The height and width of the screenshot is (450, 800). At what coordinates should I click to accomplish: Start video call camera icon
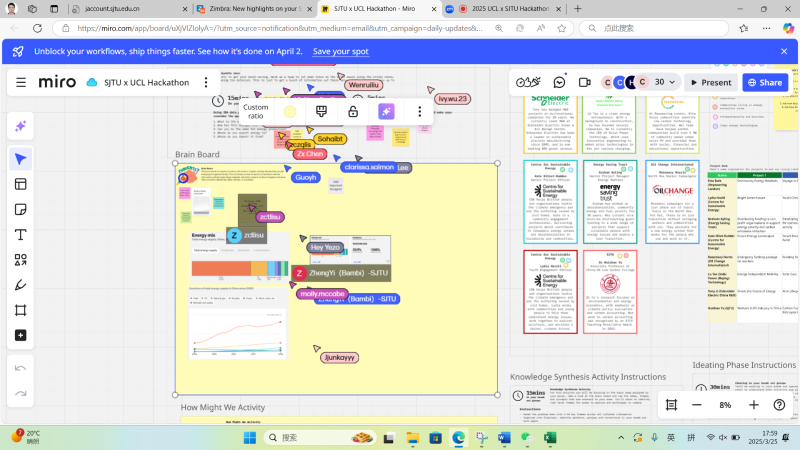click(585, 82)
